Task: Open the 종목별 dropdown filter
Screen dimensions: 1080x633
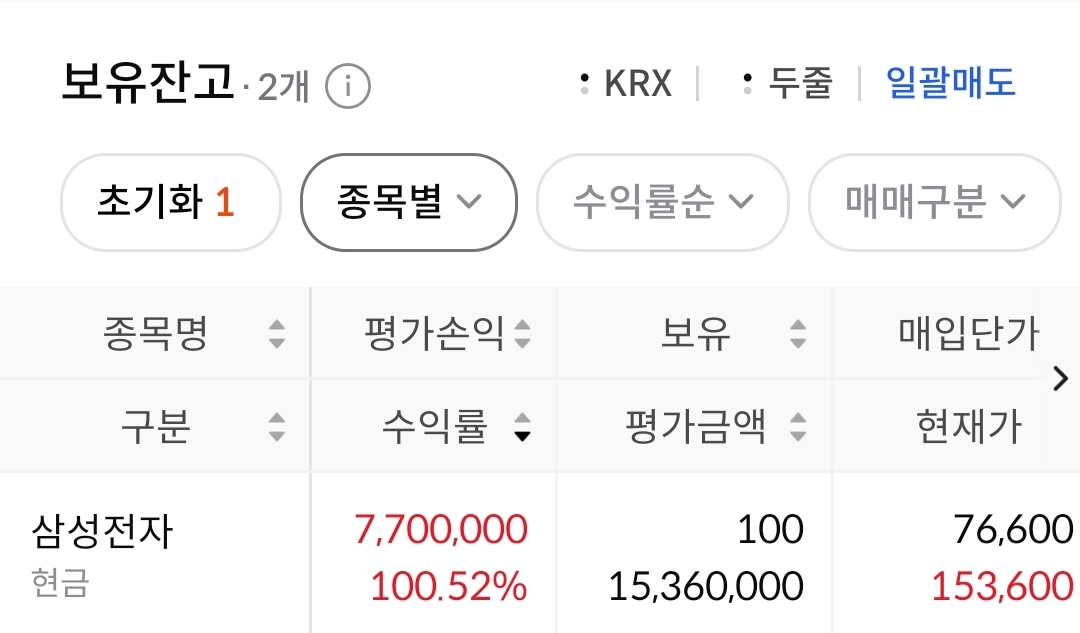Action: pyautogui.click(x=408, y=202)
